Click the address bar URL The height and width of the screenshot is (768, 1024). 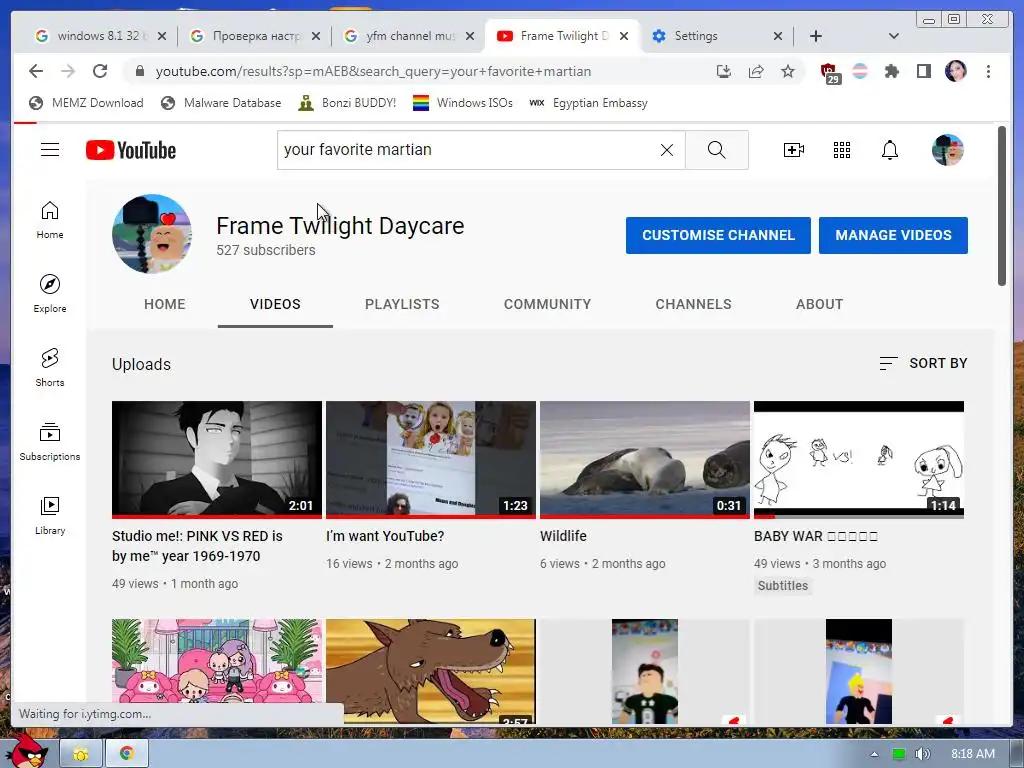click(x=373, y=71)
